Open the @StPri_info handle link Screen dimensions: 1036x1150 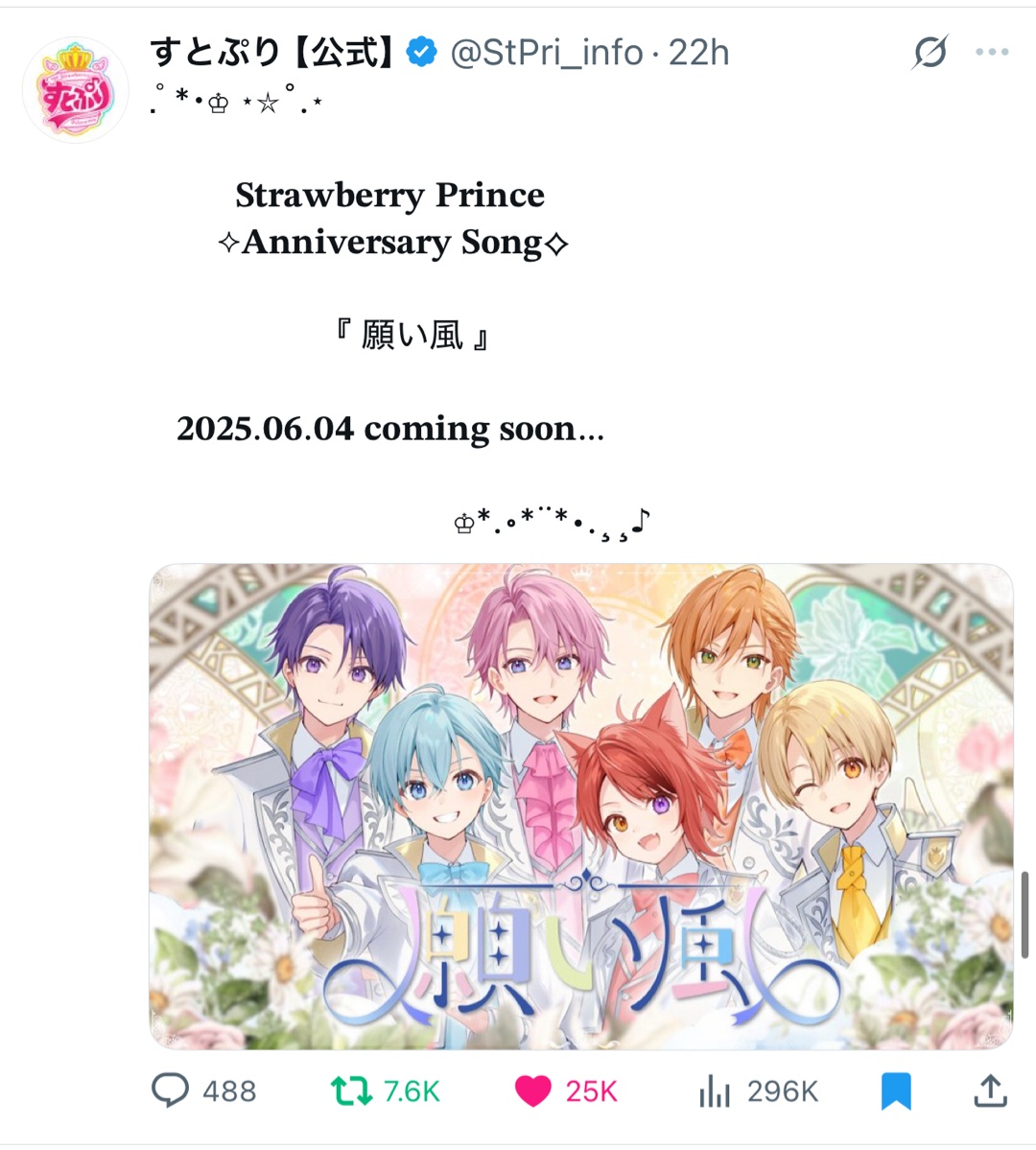547,53
